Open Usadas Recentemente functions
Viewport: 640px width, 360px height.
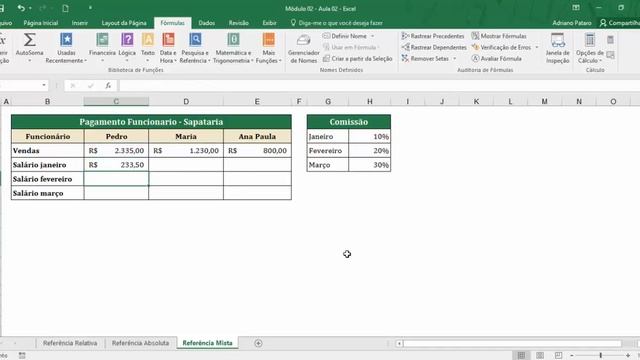66,48
